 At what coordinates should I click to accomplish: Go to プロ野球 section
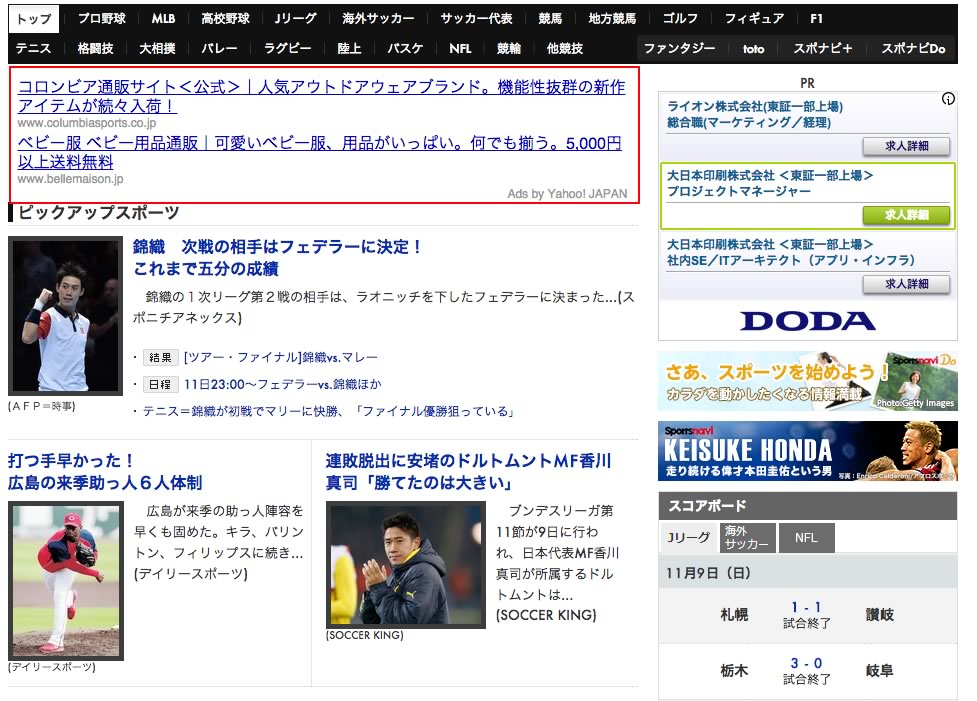[x=102, y=19]
